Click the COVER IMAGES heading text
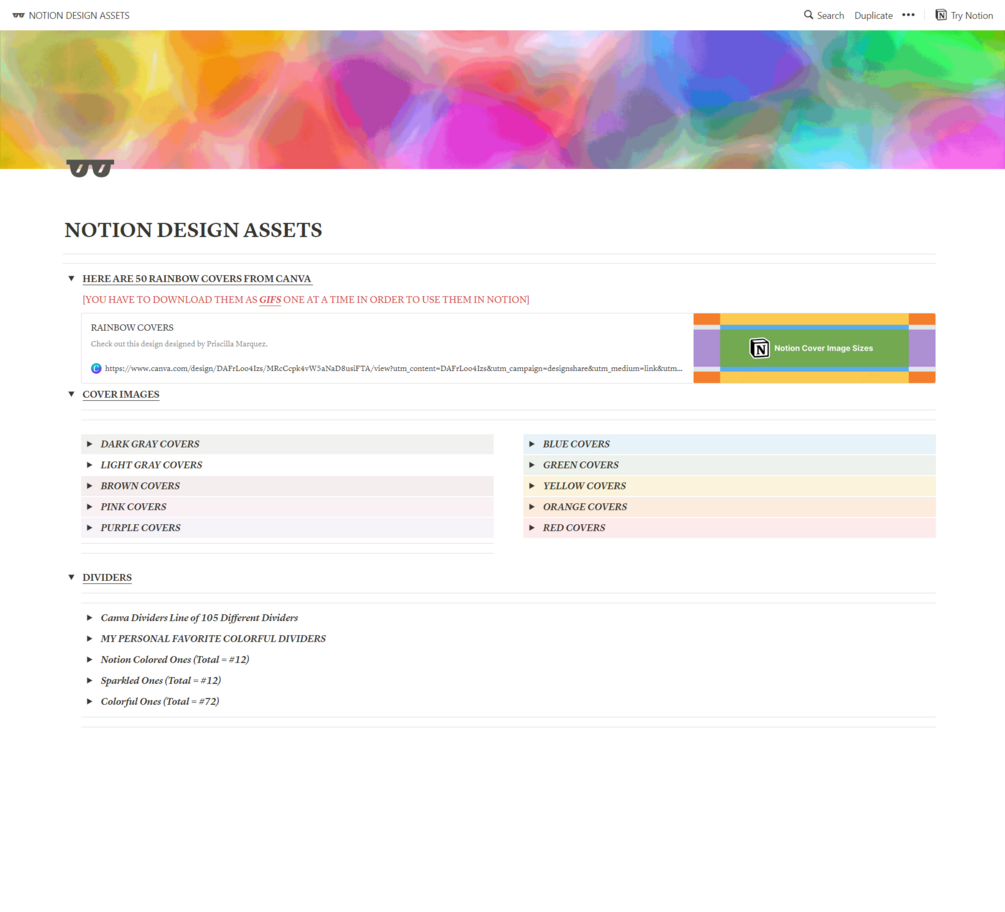Viewport: 1005px width, 912px height. (120, 394)
